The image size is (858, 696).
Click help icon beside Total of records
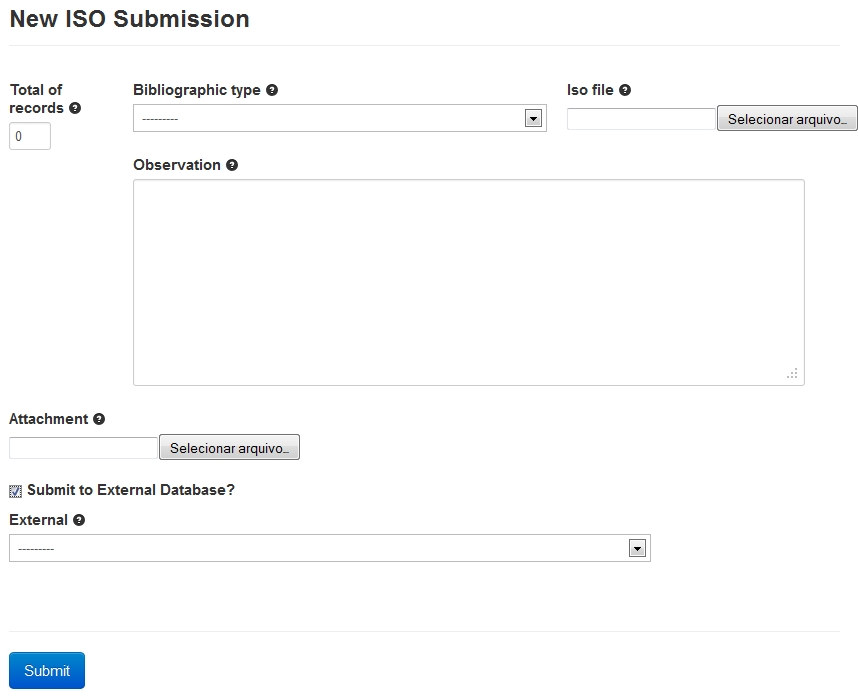click(75, 108)
